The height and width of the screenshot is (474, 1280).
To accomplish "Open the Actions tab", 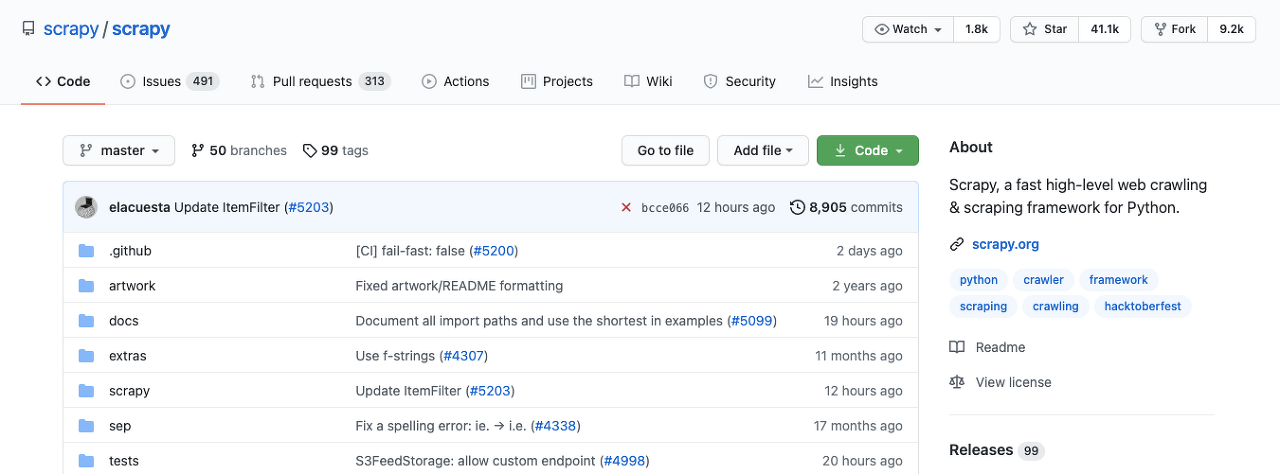I will 455,81.
